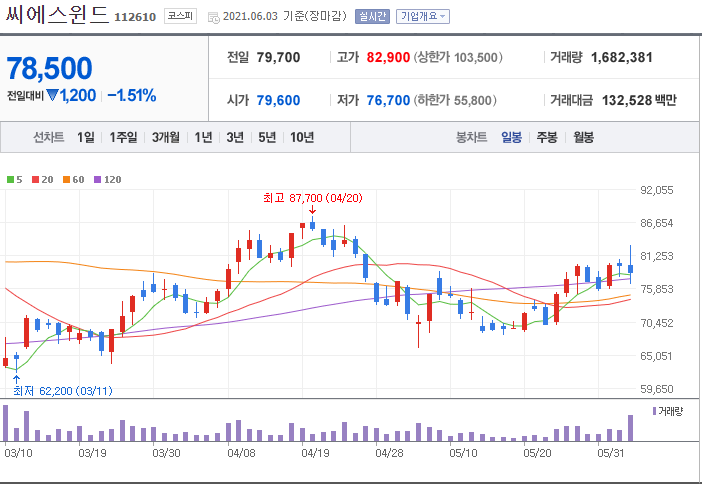Select the 1일 line chart tab

86,137
